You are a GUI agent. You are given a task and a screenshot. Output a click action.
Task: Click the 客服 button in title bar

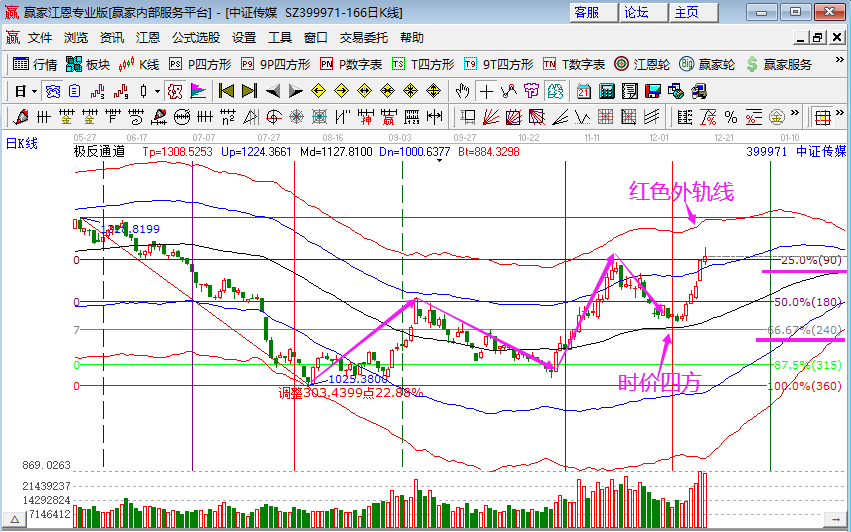click(x=586, y=12)
